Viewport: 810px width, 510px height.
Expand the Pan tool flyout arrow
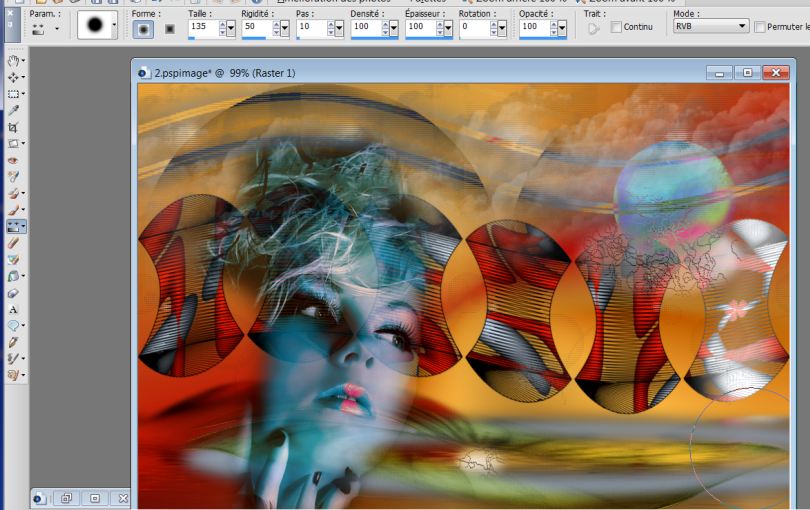(23, 61)
